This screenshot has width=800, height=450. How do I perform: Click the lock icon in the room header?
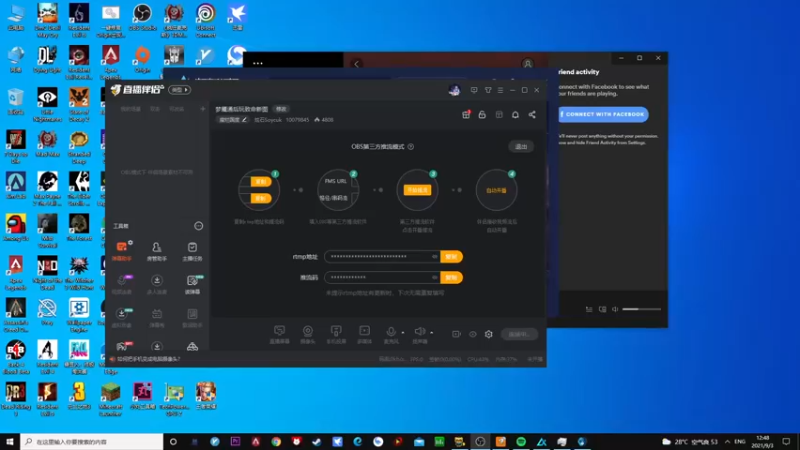click(482, 115)
